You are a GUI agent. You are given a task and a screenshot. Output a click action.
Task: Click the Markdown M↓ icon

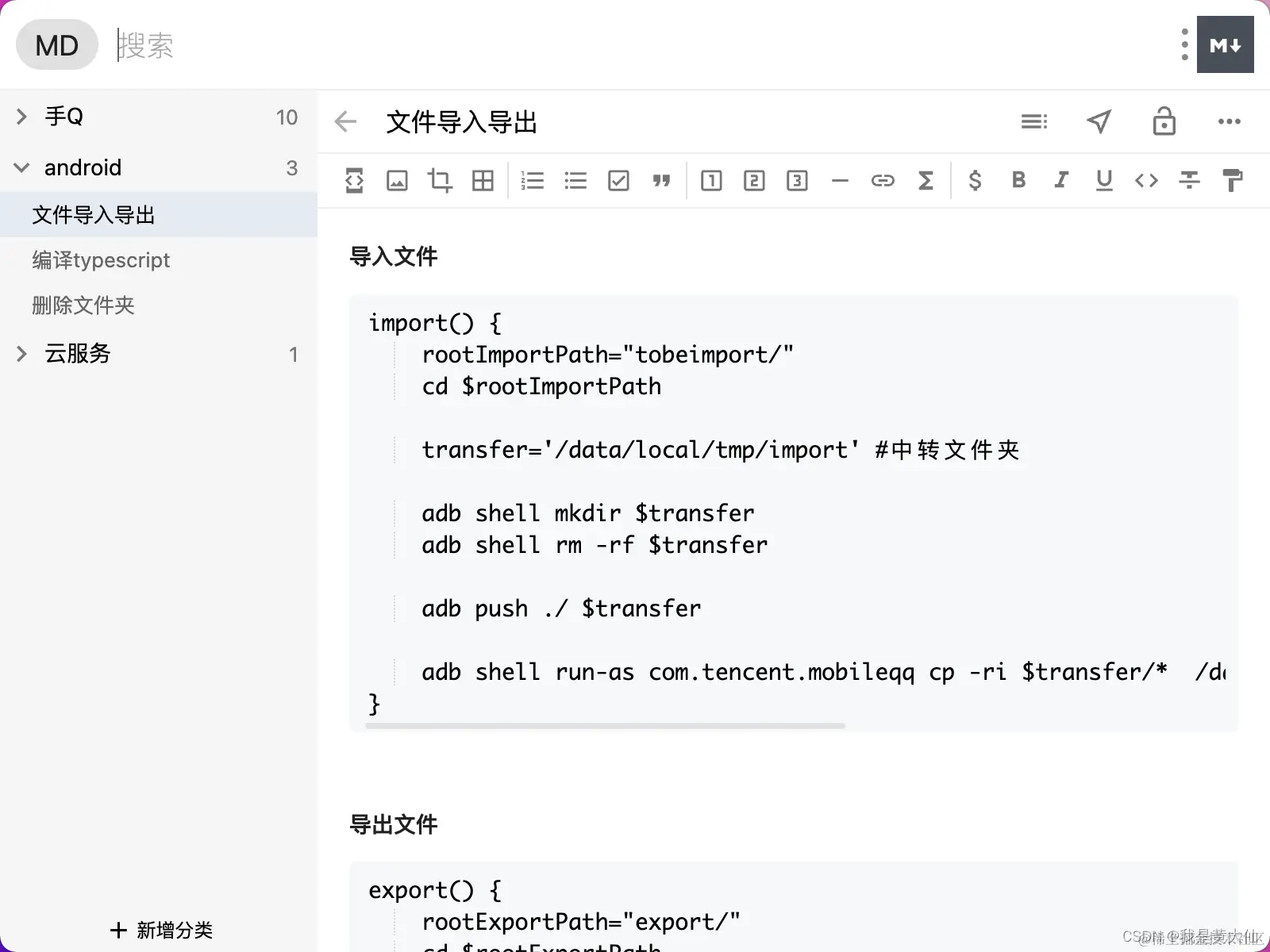(x=1225, y=44)
